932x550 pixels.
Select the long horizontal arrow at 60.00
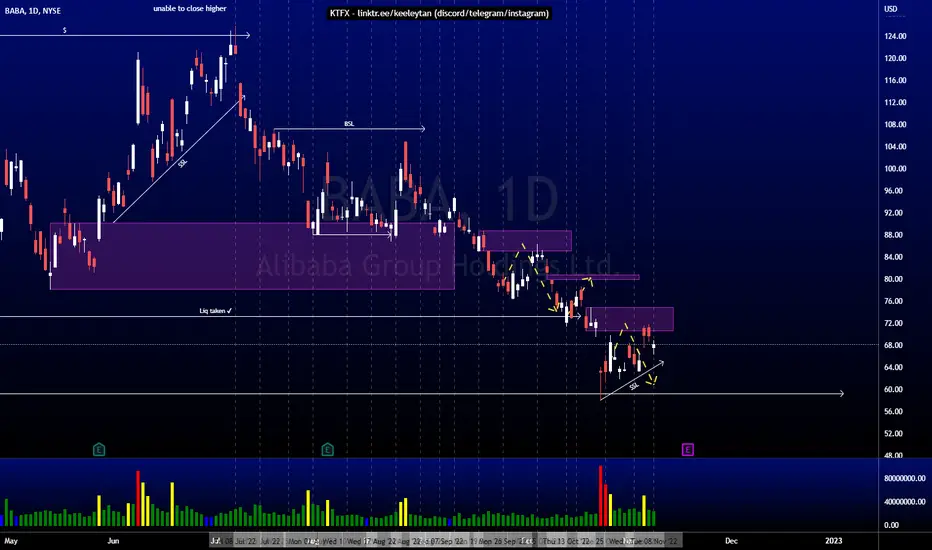(421, 394)
